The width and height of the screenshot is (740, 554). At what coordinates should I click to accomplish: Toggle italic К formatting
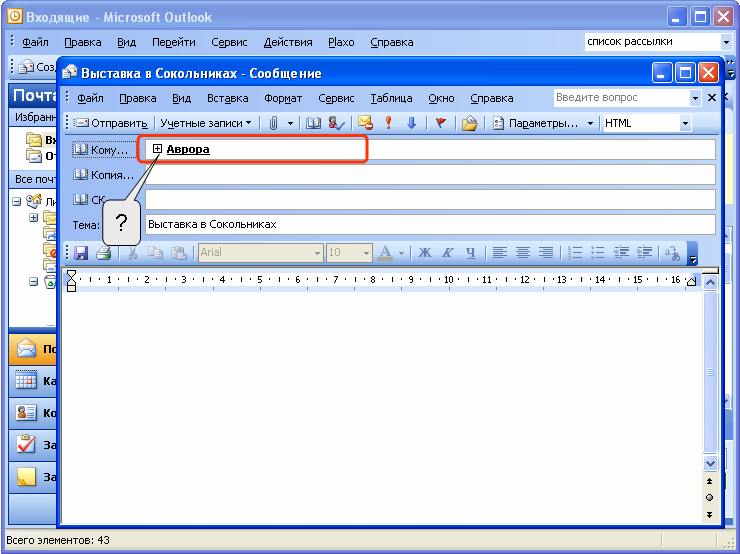(447, 252)
